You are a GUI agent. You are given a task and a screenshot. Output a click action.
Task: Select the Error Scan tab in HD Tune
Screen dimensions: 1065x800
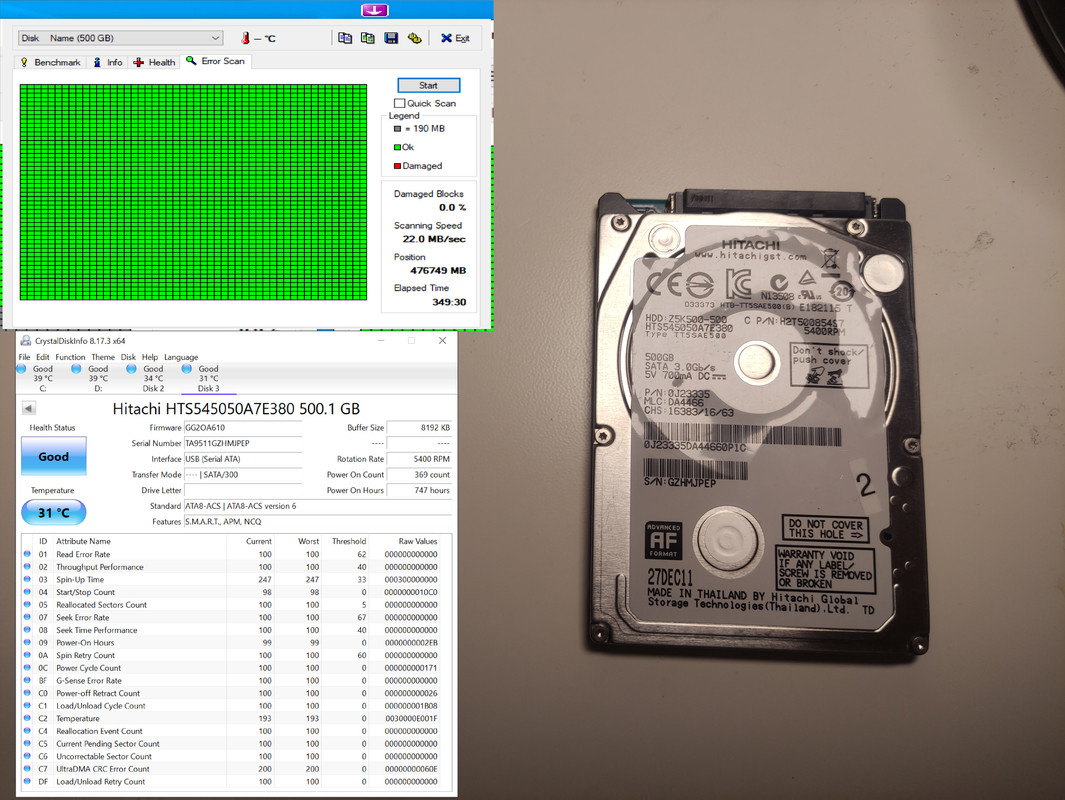(216, 61)
